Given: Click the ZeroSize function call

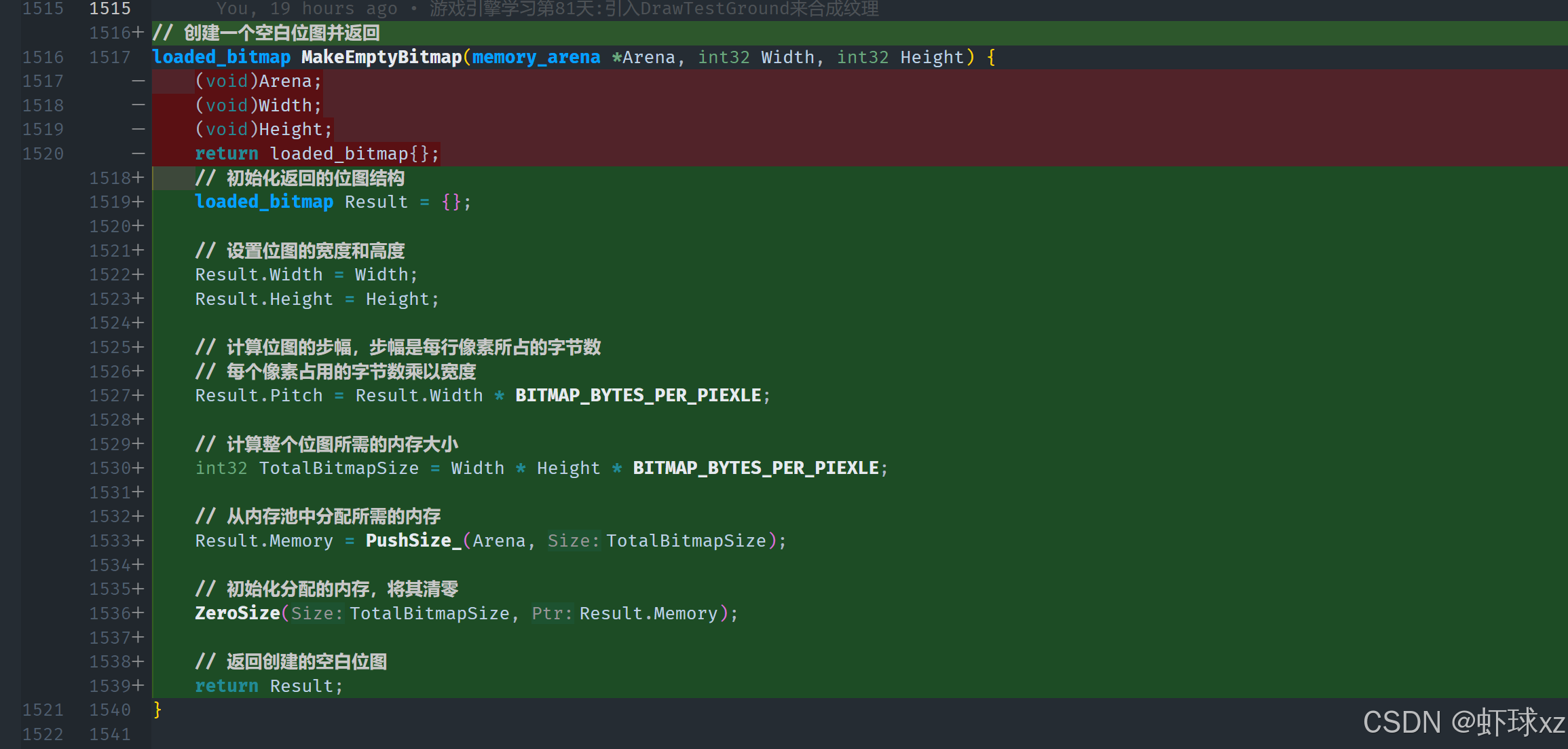Looking at the screenshot, I should pyautogui.click(x=238, y=614).
